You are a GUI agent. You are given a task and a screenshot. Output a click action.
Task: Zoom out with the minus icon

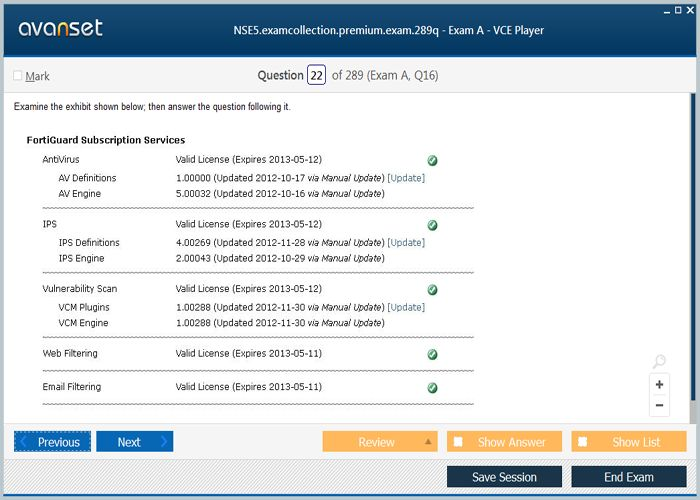pyautogui.click(x=659, y=405)
